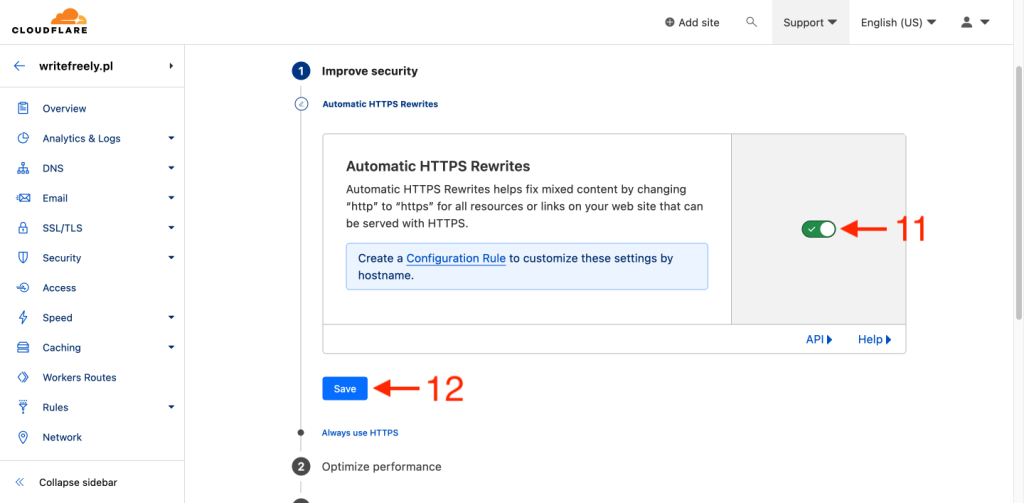
Task: Expand the Analytics & Logs menu
Action: point(171,138)
